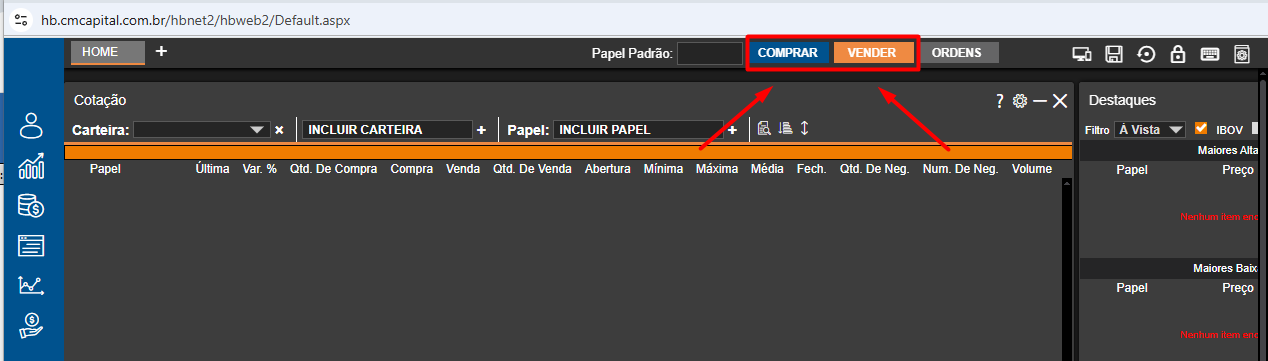Add a new tab with plus icon

pyautogui.click(x=161, y=51)
